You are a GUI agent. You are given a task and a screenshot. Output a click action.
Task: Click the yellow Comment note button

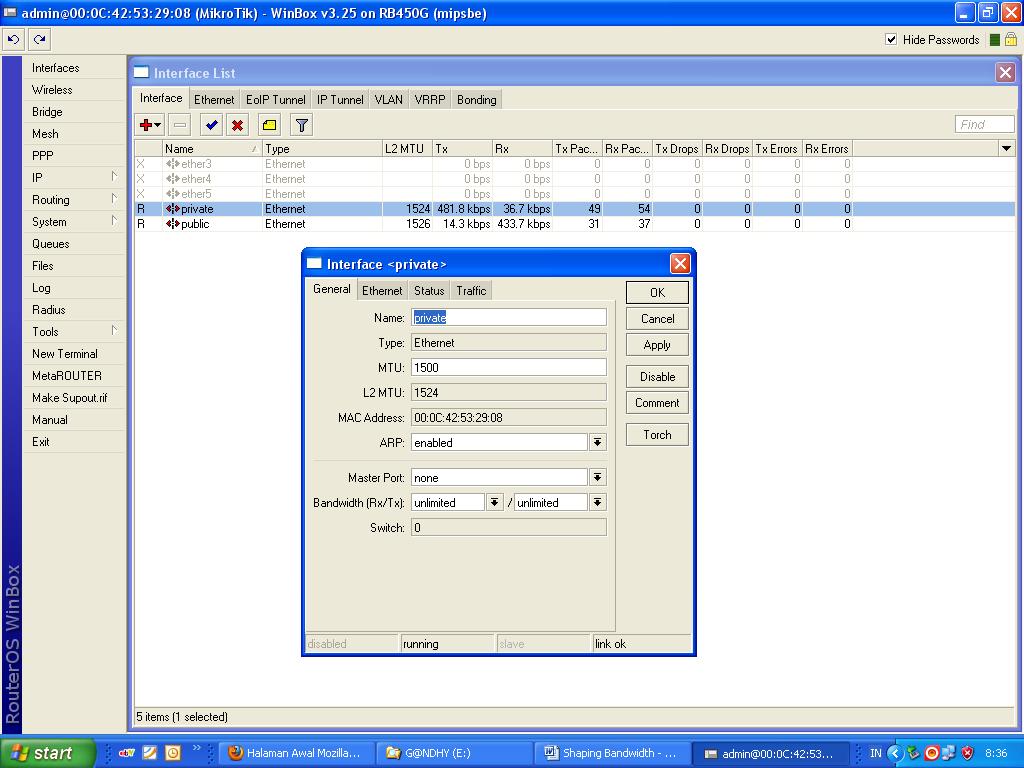[269, 125]
